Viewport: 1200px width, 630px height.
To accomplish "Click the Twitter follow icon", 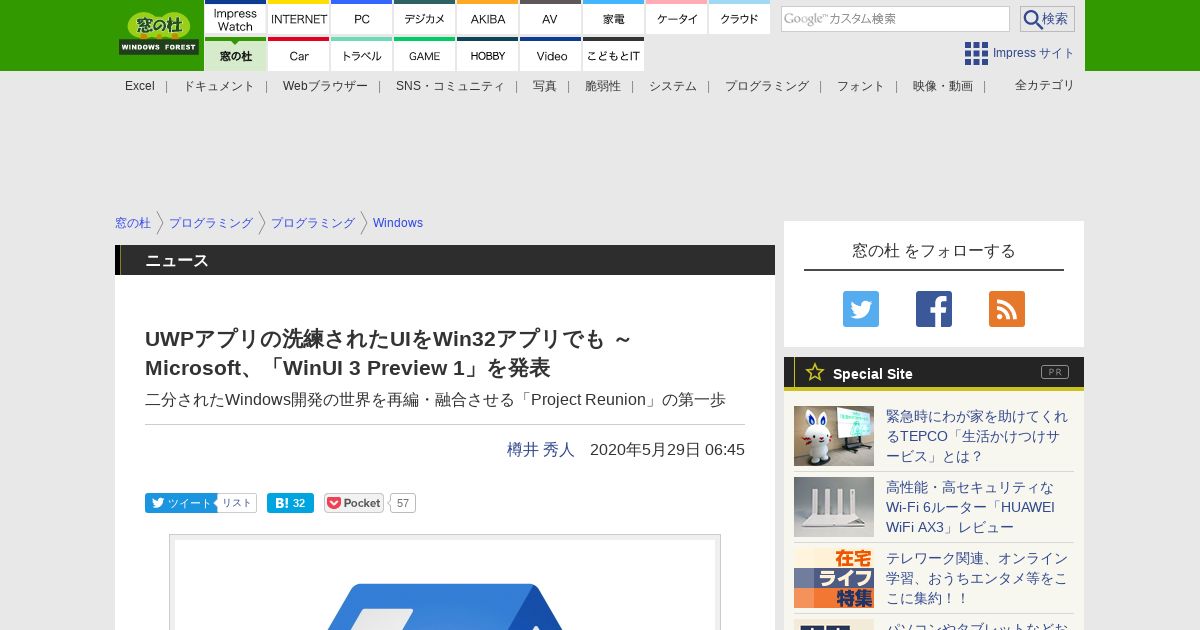I will pos(861,309).
